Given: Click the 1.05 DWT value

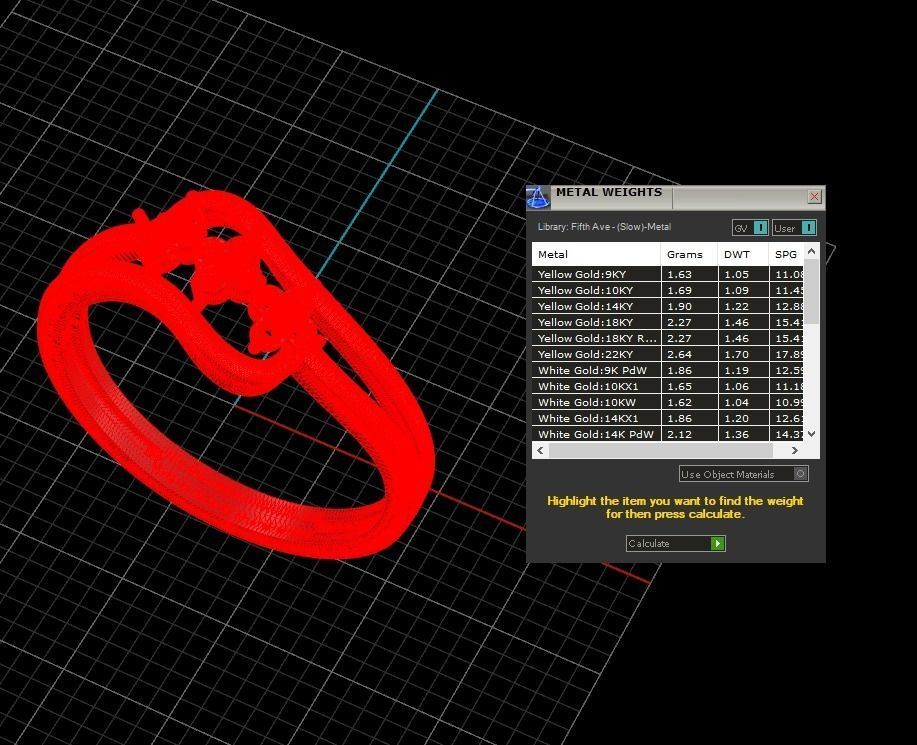Looking at the screenshot, I should (736, 274).
